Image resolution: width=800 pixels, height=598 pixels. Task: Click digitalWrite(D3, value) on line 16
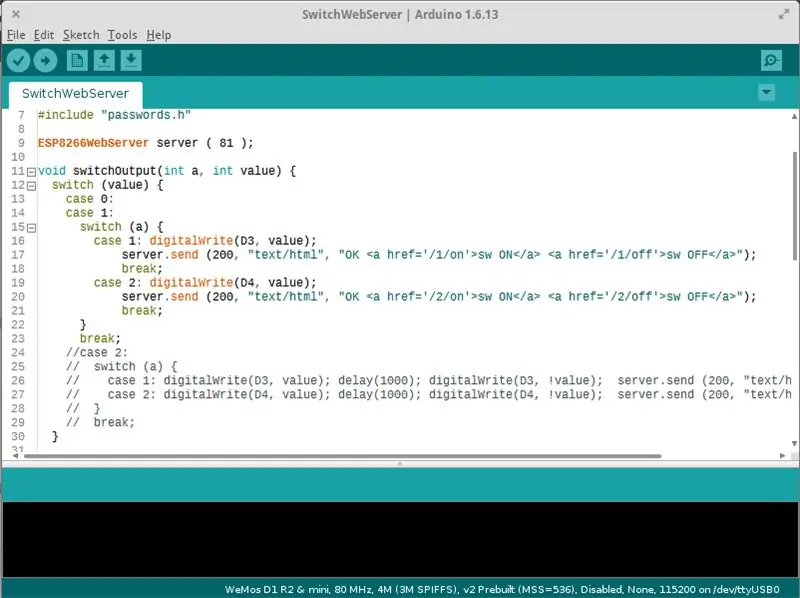coord(233,240)
